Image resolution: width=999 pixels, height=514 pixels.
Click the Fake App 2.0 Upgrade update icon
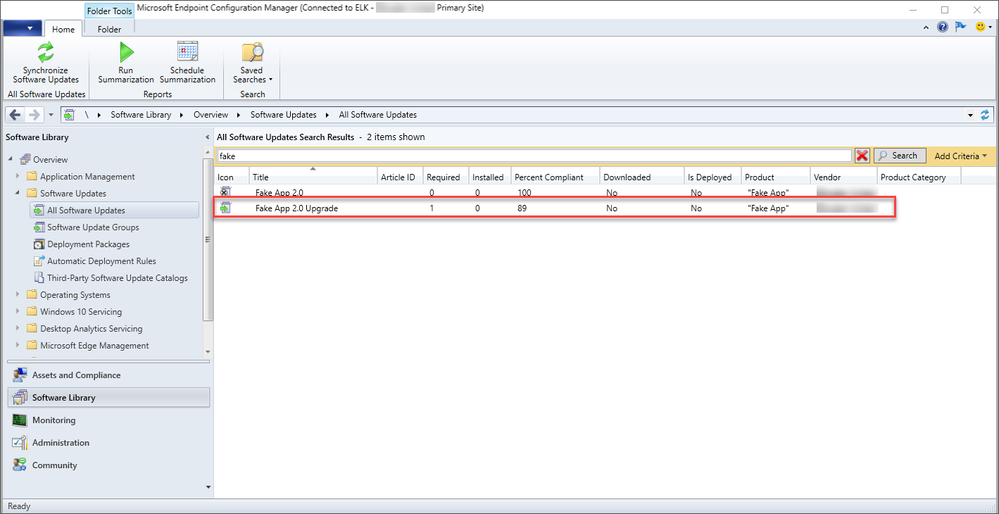pyautogui.click(x=225, y=208)
